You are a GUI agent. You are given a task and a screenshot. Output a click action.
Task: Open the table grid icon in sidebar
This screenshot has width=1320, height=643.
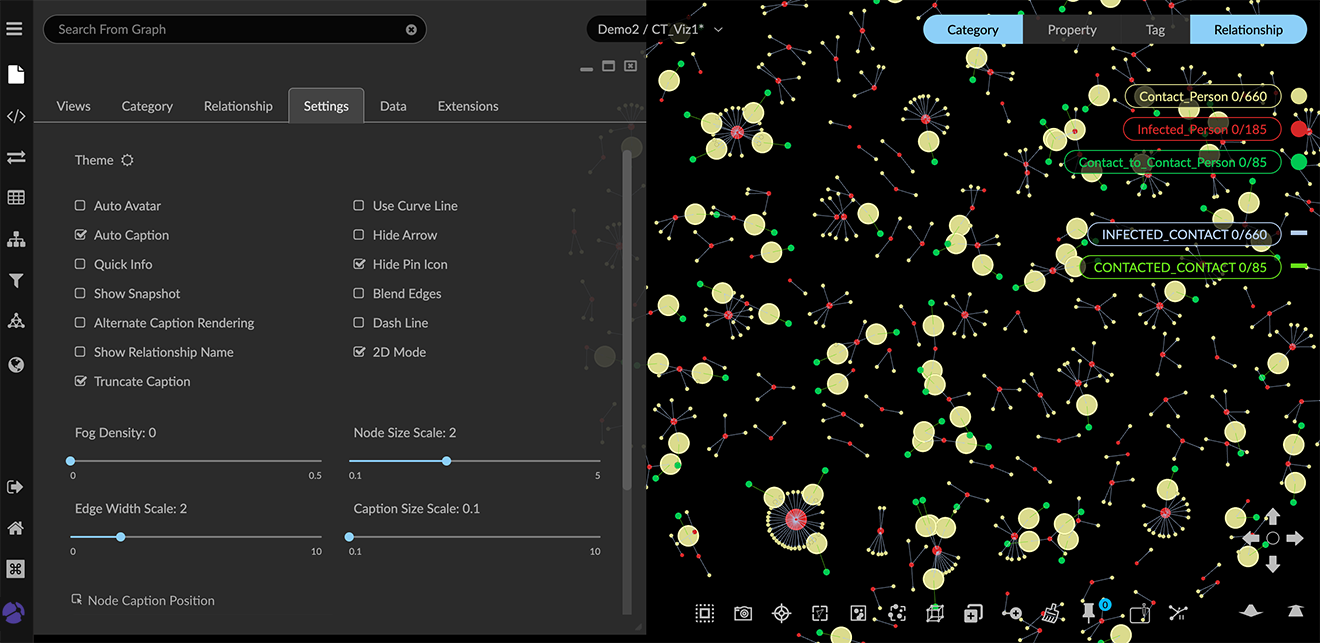(x=15, y=198)
